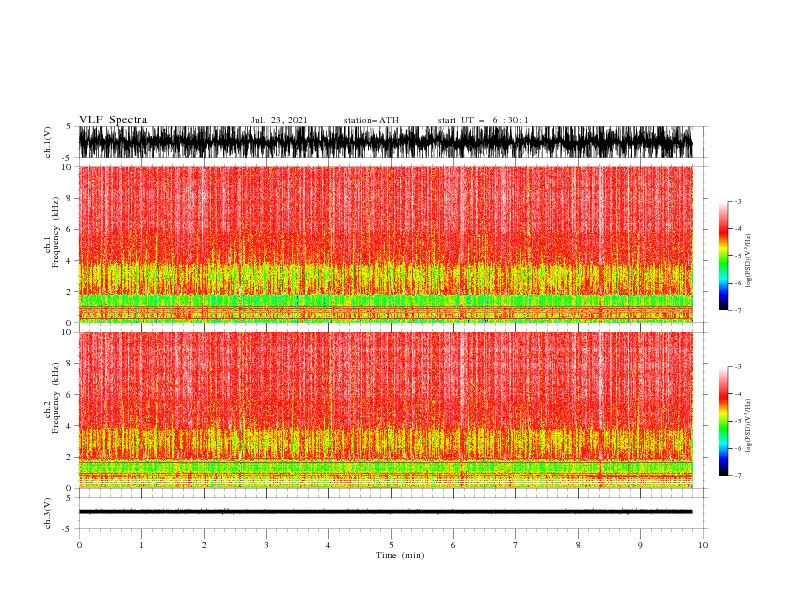The height and width of the screenshot is (612, 792).
Task: Click the "-7" tick on ch.2 colorbar
Action: tap(737, 475)
